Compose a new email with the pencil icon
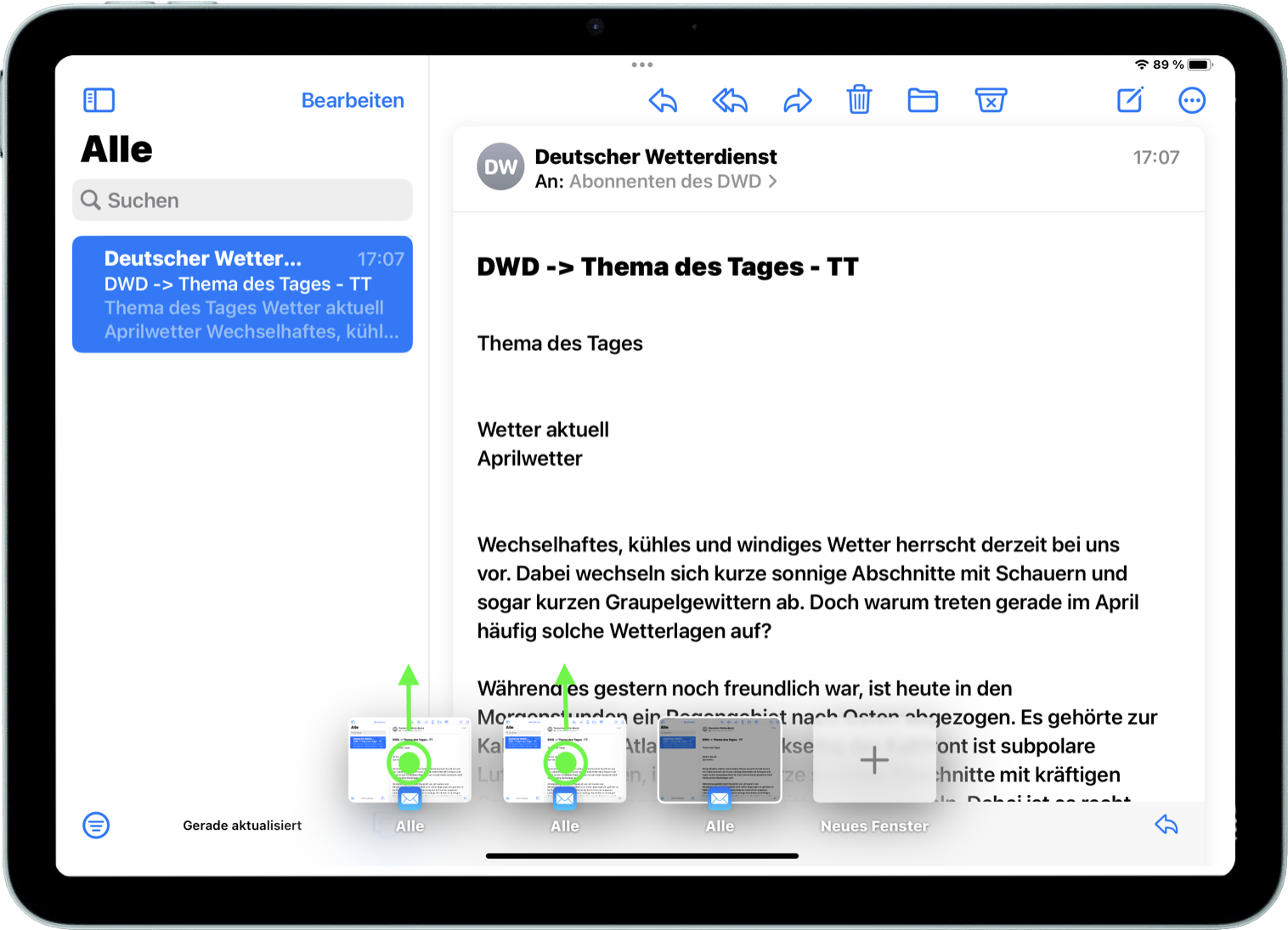Image resolution: width=1288 pixels, height=930 pixels. [1130, 99]
